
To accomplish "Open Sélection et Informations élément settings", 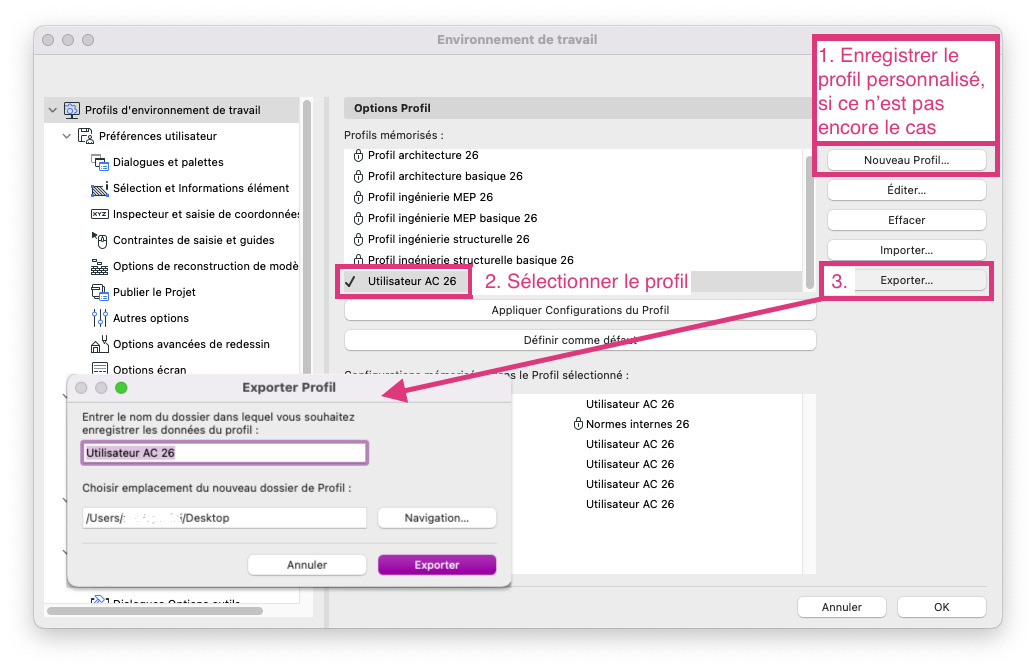I will coord(201,188).
